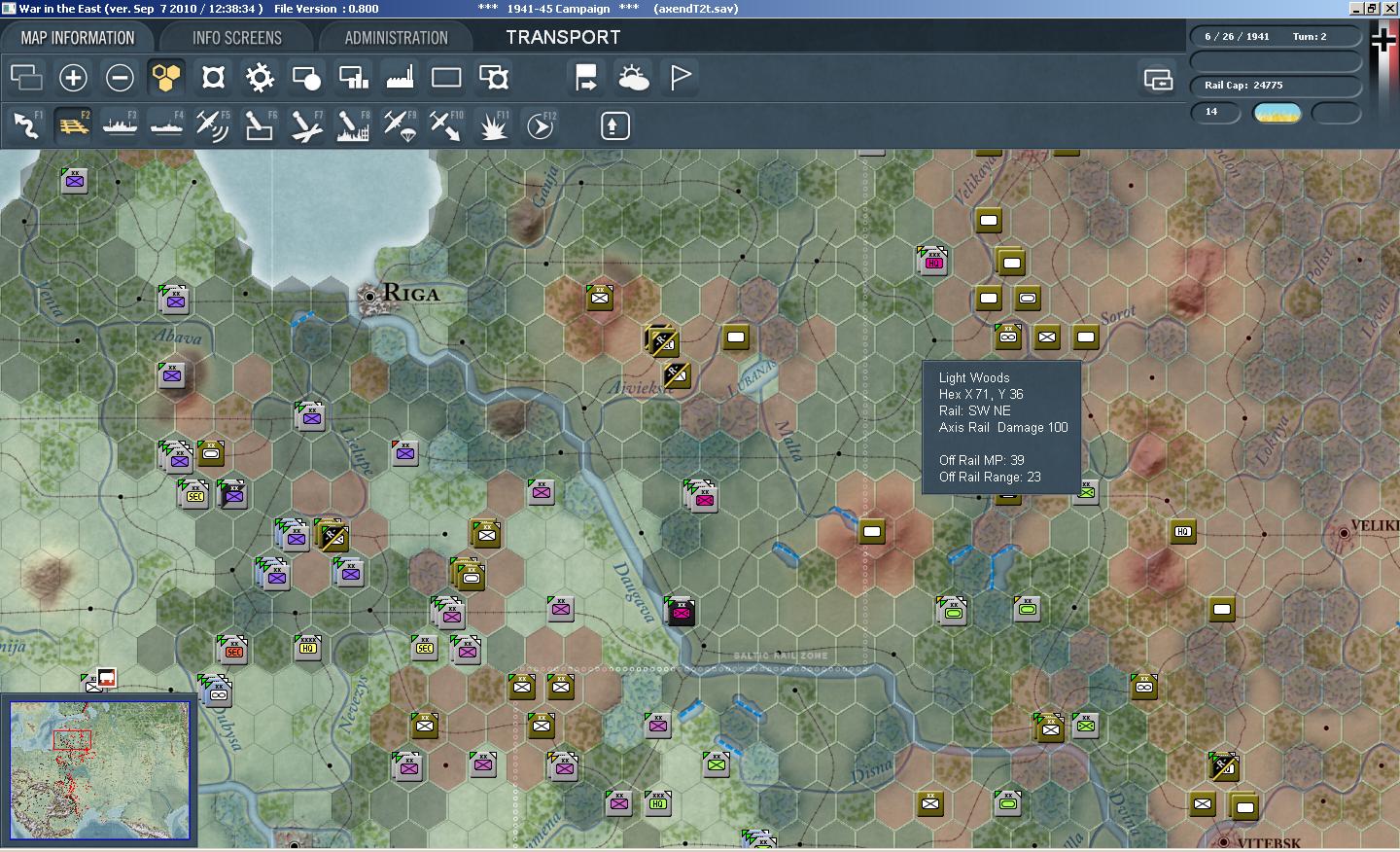
Task: Select the F9 air transport icon
Action: [400, 125]
